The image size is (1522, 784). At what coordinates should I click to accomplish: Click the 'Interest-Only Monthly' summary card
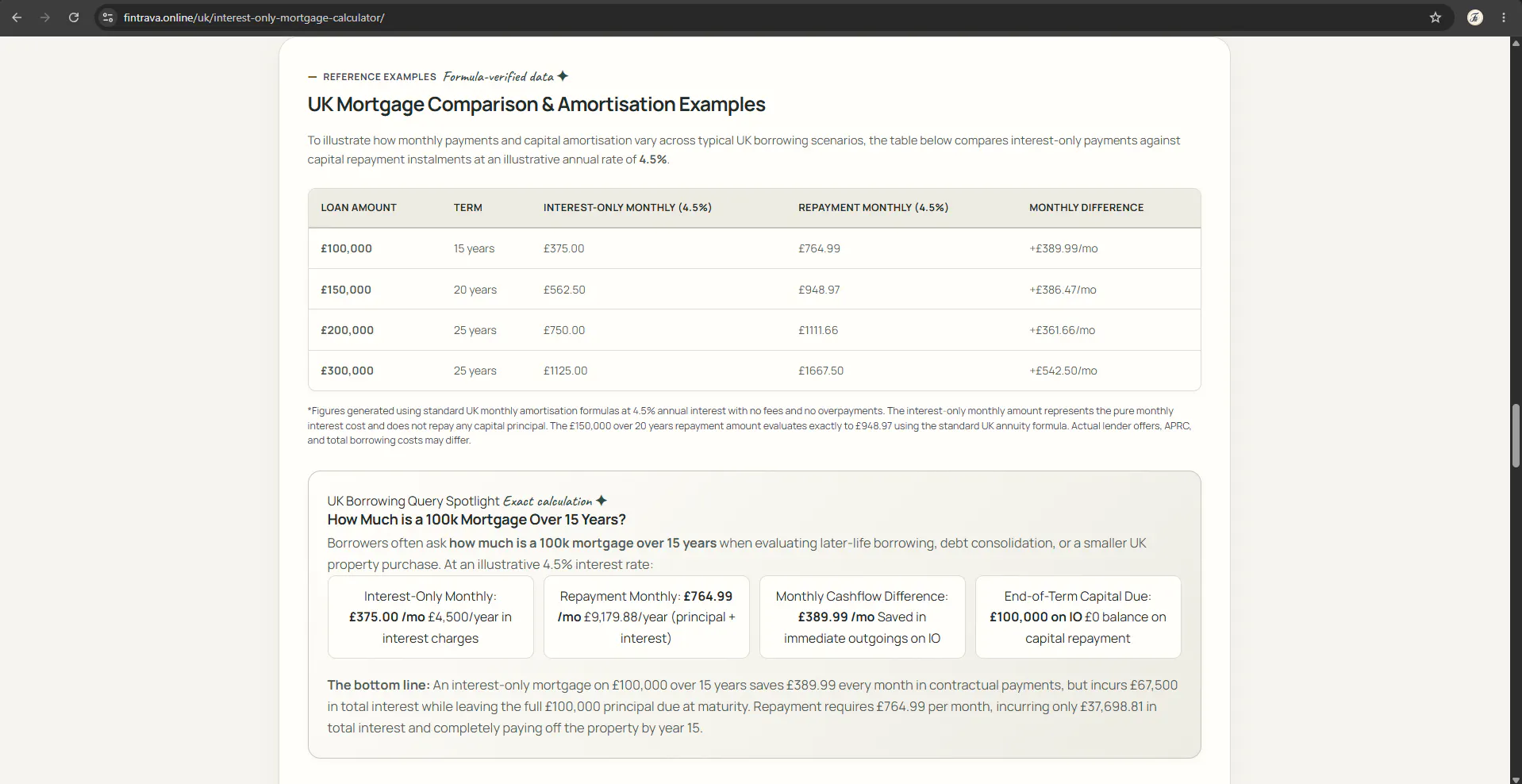430,617
